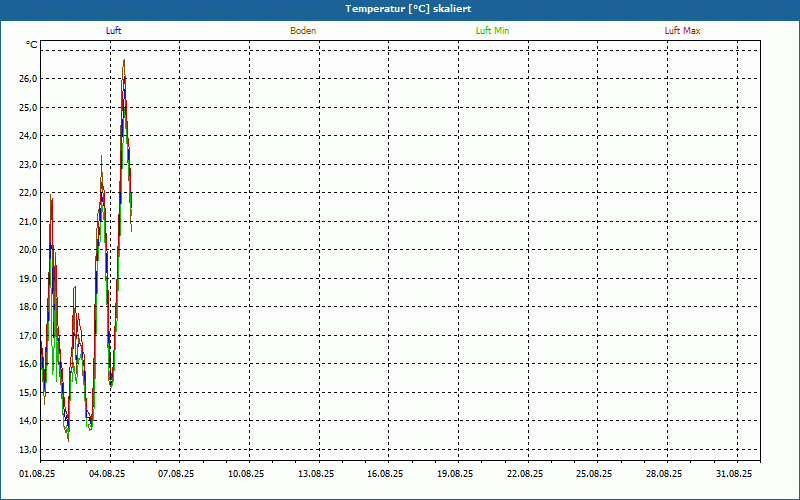Click the 16.08.25 date label
This screenshot has width=800, height=500.
click(385, 474)
